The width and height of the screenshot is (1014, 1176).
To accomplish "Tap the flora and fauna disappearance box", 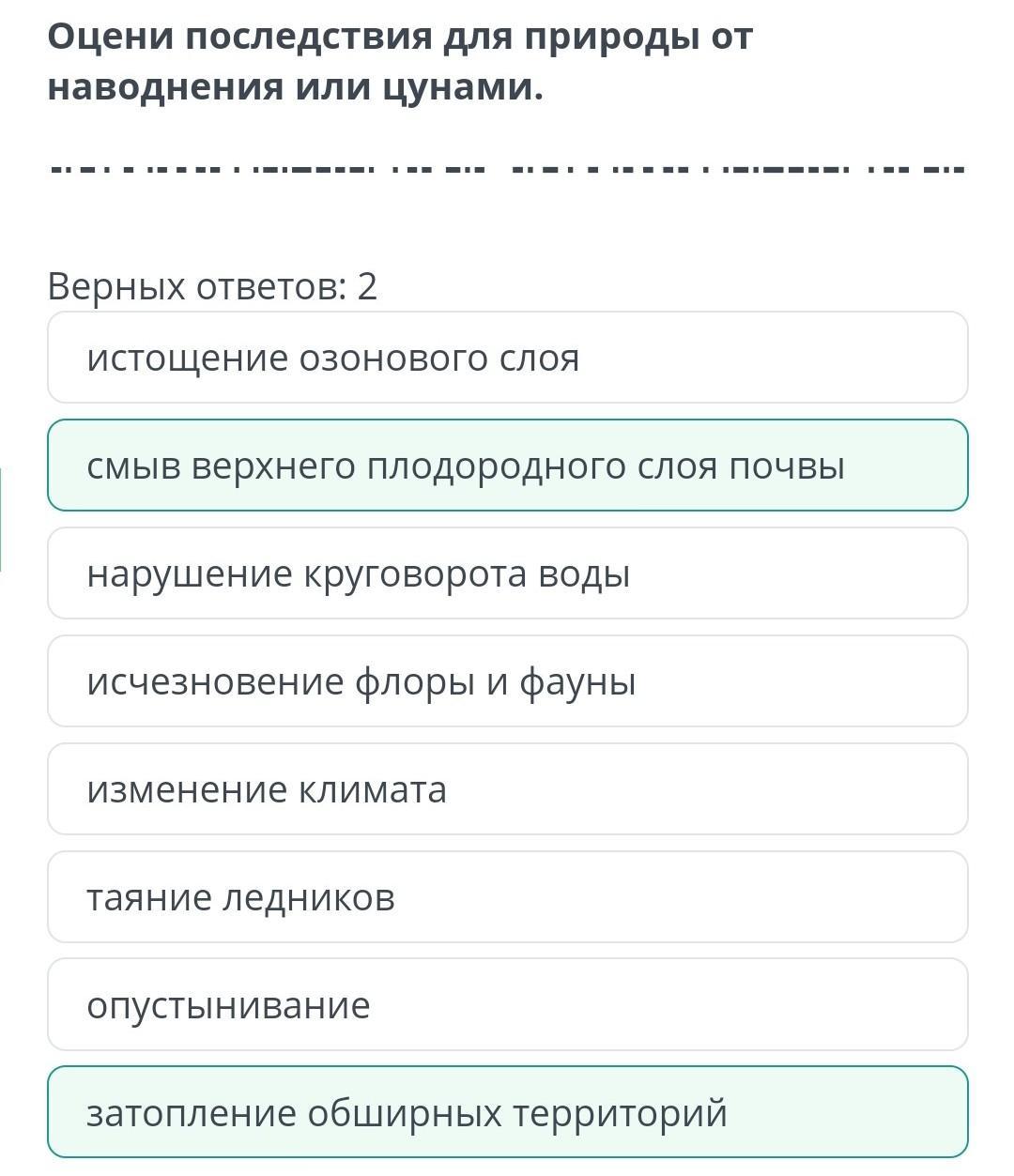I will [x=507, y=681].
